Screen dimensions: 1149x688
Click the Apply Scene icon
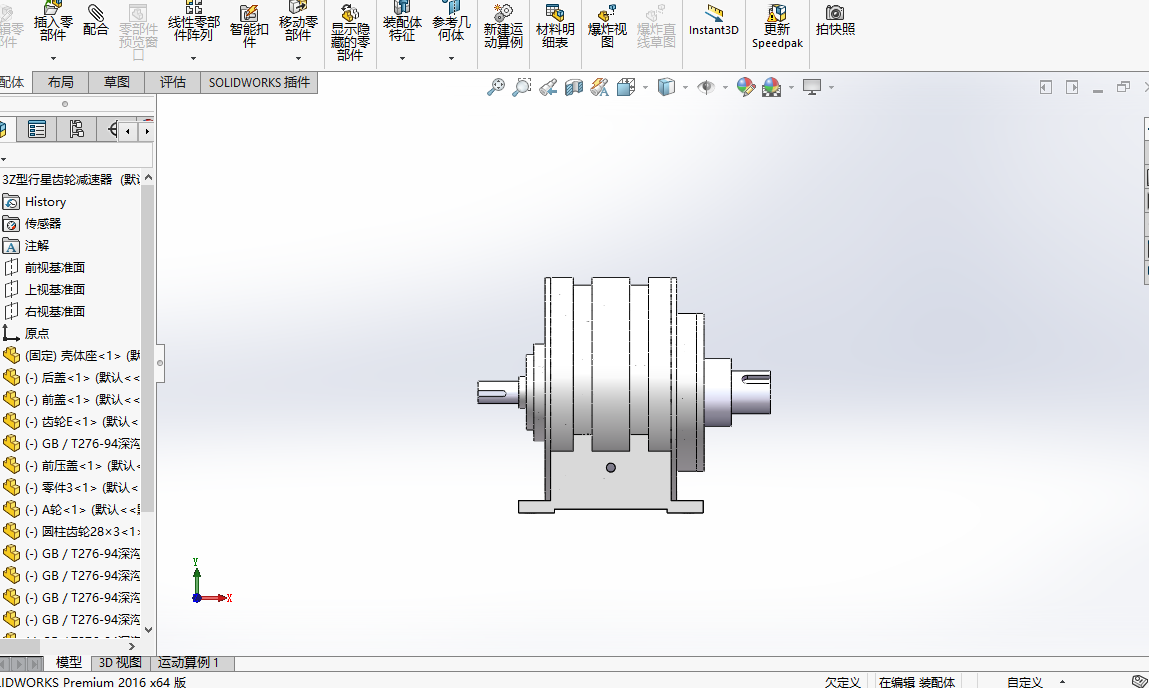click(x=771, y=87)
